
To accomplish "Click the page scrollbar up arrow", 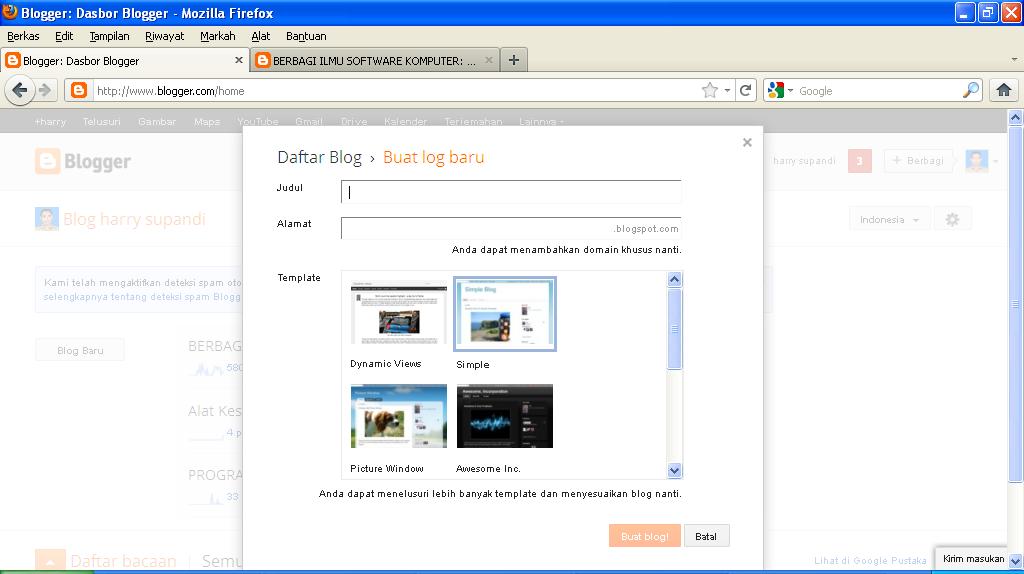I will click(x=1015, y=118).
